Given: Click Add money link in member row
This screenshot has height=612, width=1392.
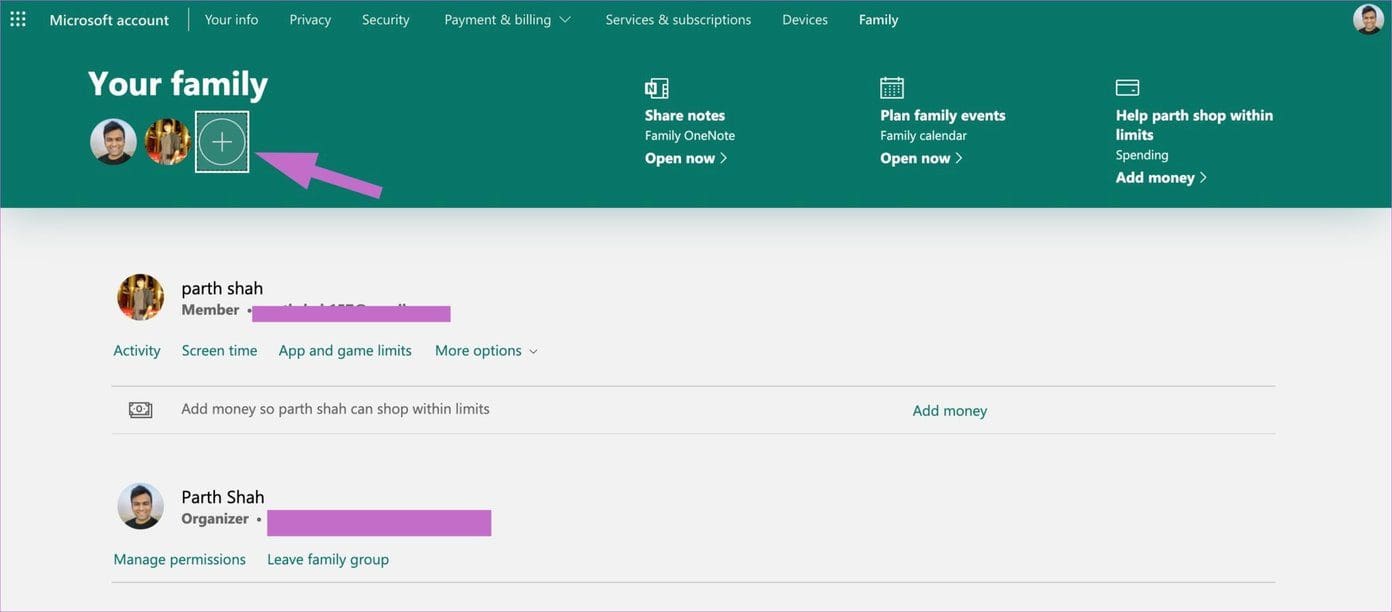Looking at the screenshot, I should point(950,410).
